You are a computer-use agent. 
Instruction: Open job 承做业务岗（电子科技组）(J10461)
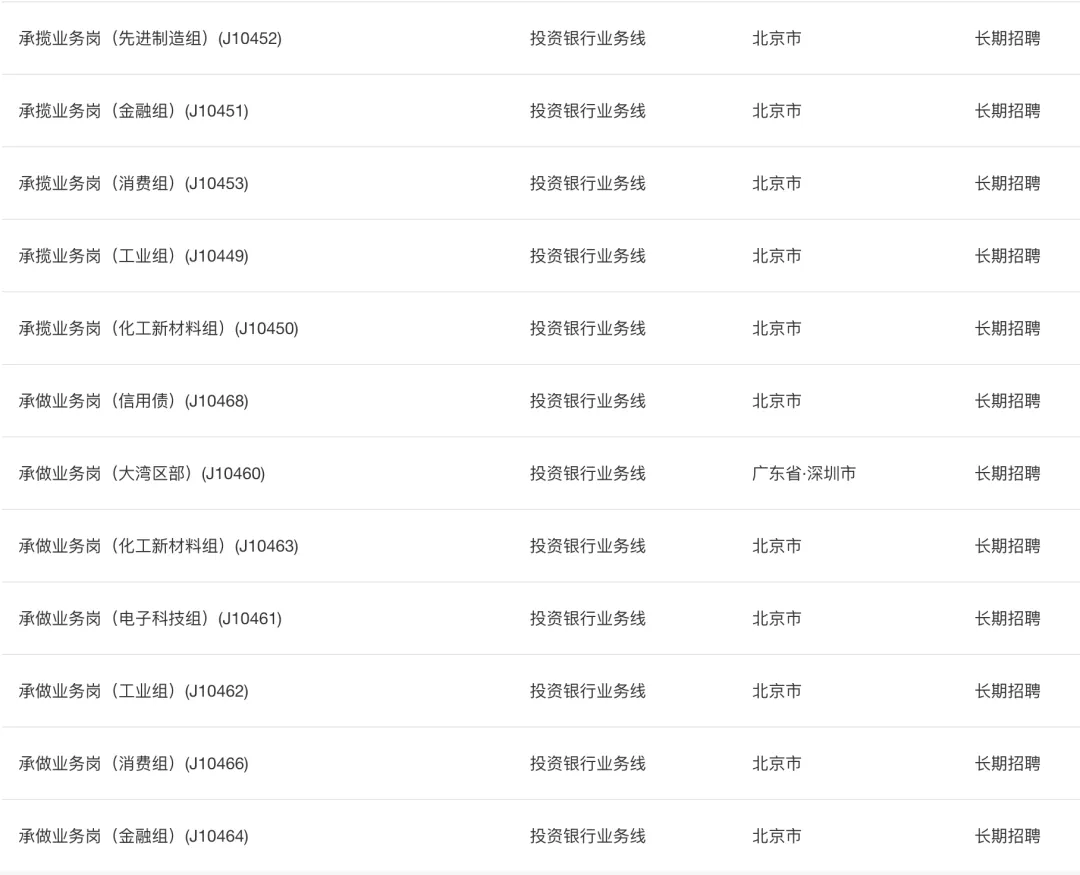pyautogui.click(x=150, y=619)
